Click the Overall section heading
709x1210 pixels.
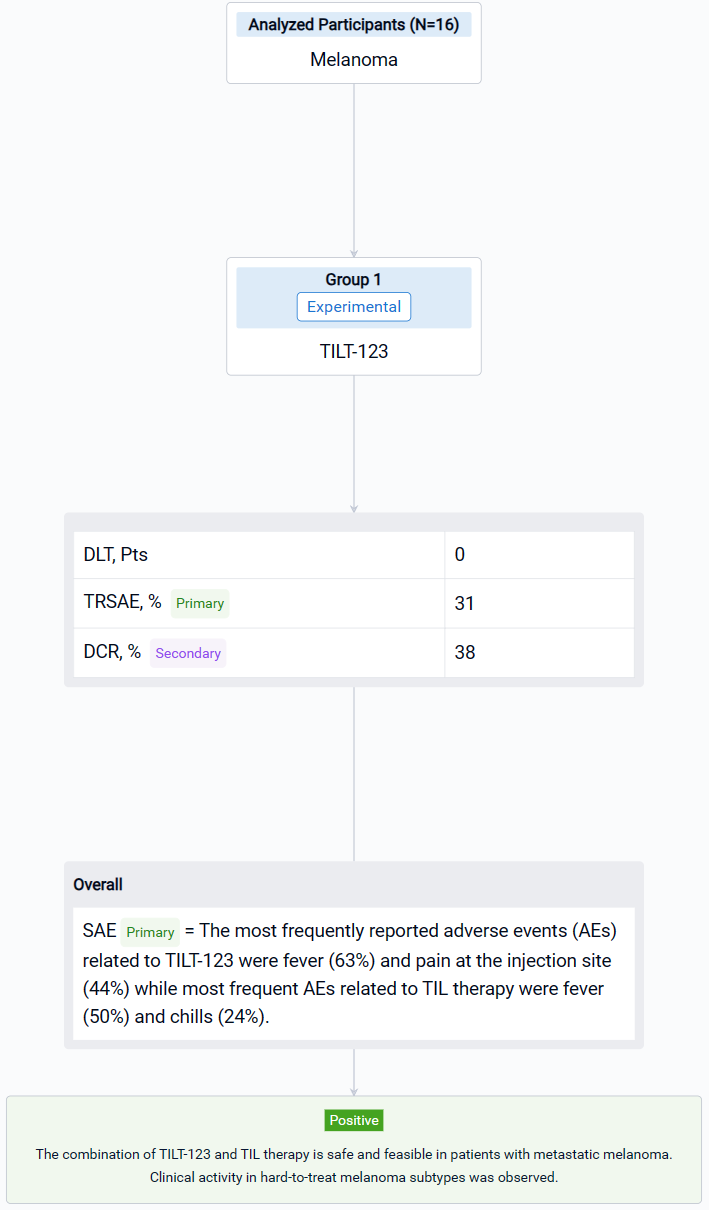click(x=98, y=885)
